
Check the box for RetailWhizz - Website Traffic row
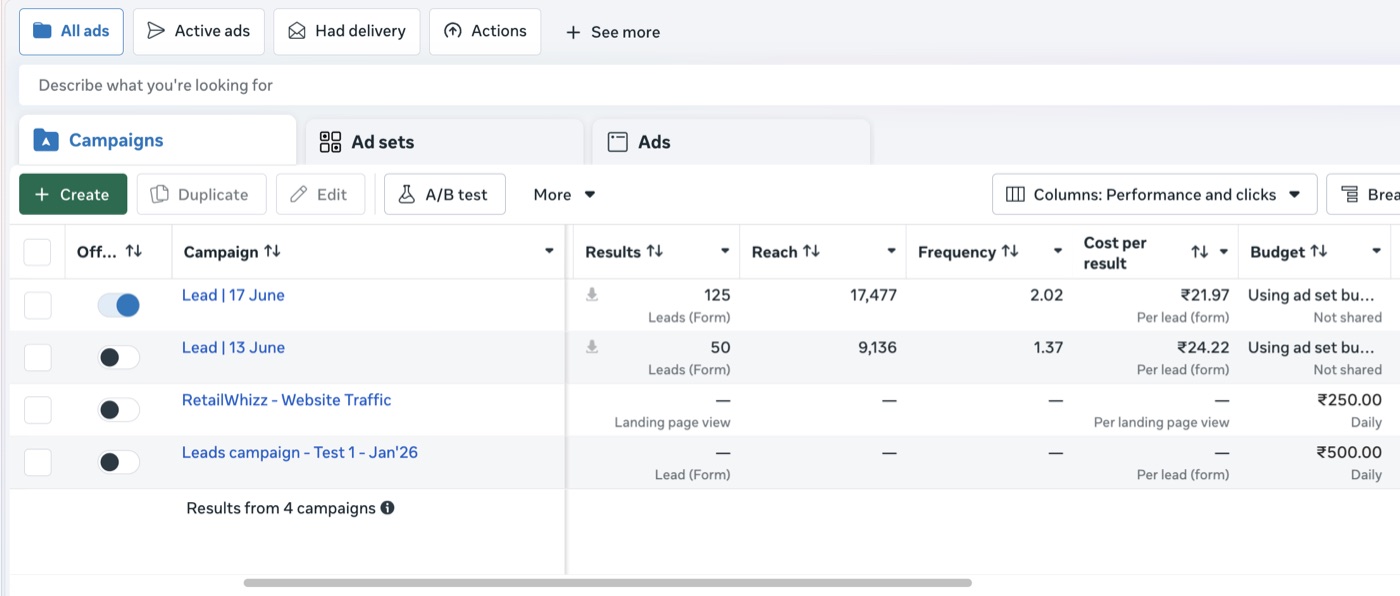(x=37, y=410)
